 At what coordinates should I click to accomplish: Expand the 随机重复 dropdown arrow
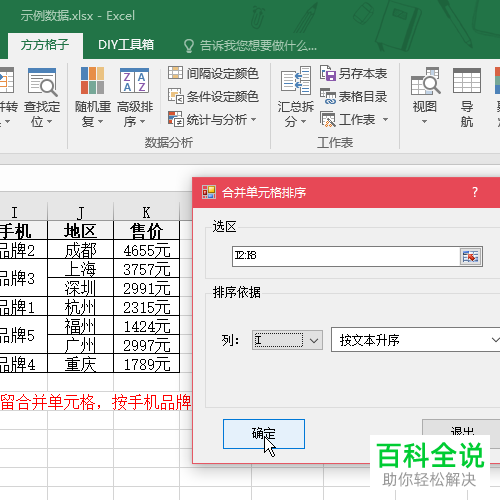[x=100, y=122]
